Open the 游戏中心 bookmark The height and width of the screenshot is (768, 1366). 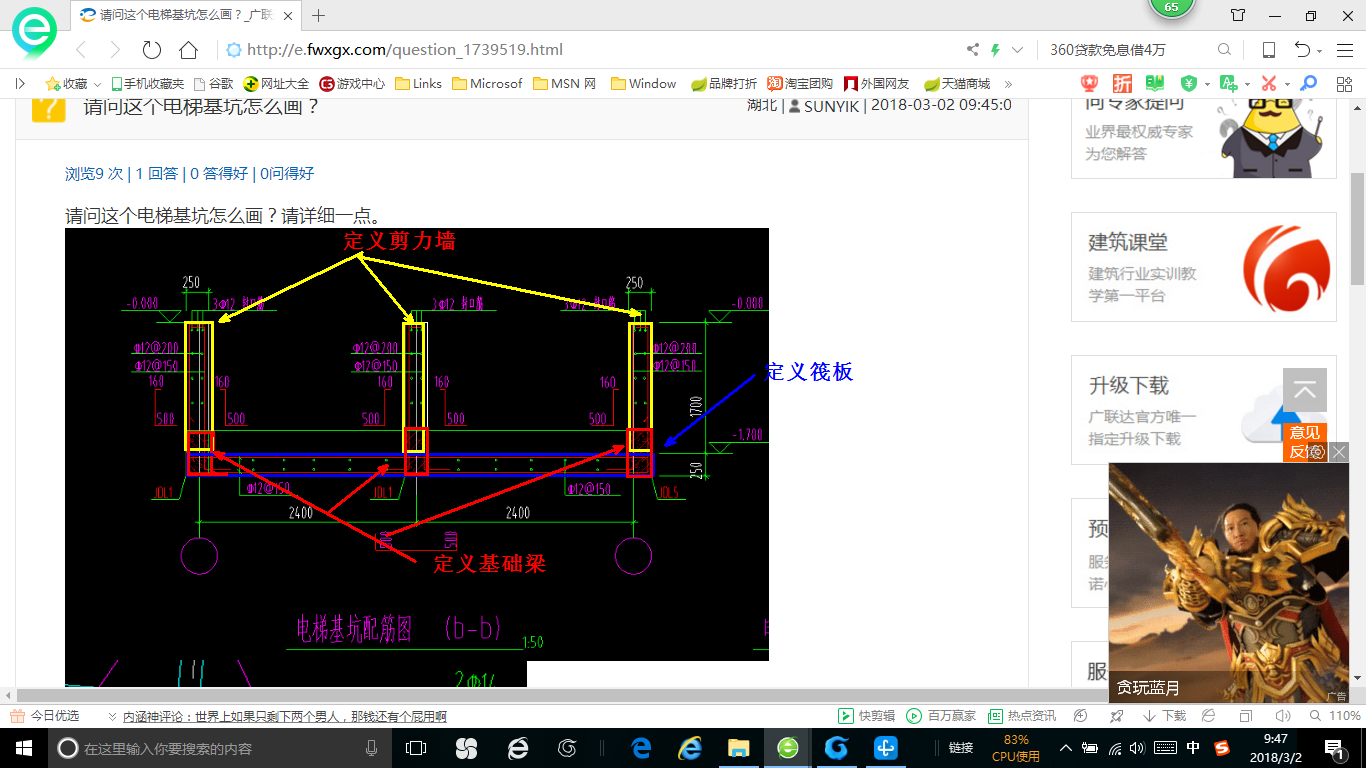point(352,84)
